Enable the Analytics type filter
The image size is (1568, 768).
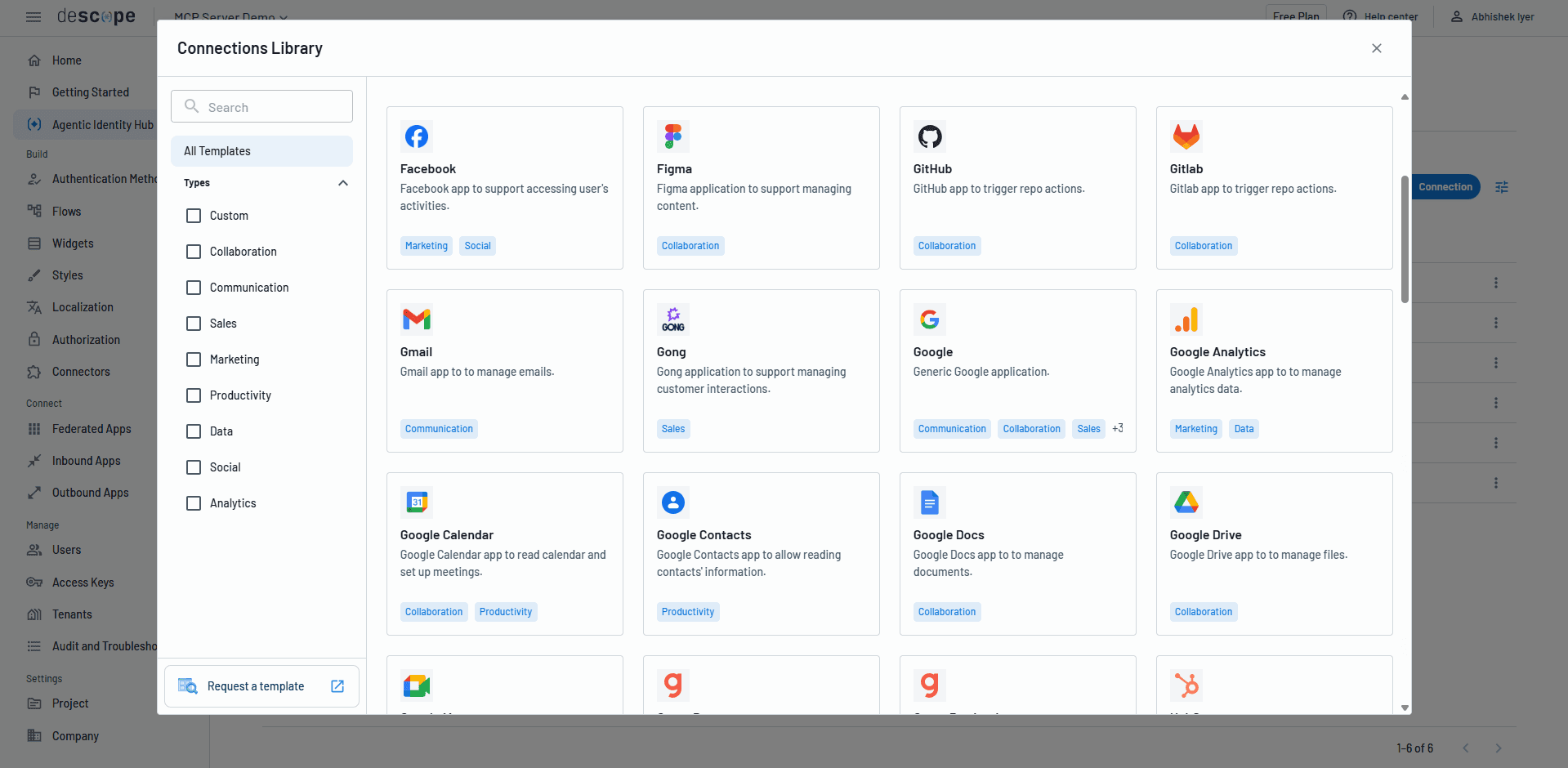pos(193,503)
